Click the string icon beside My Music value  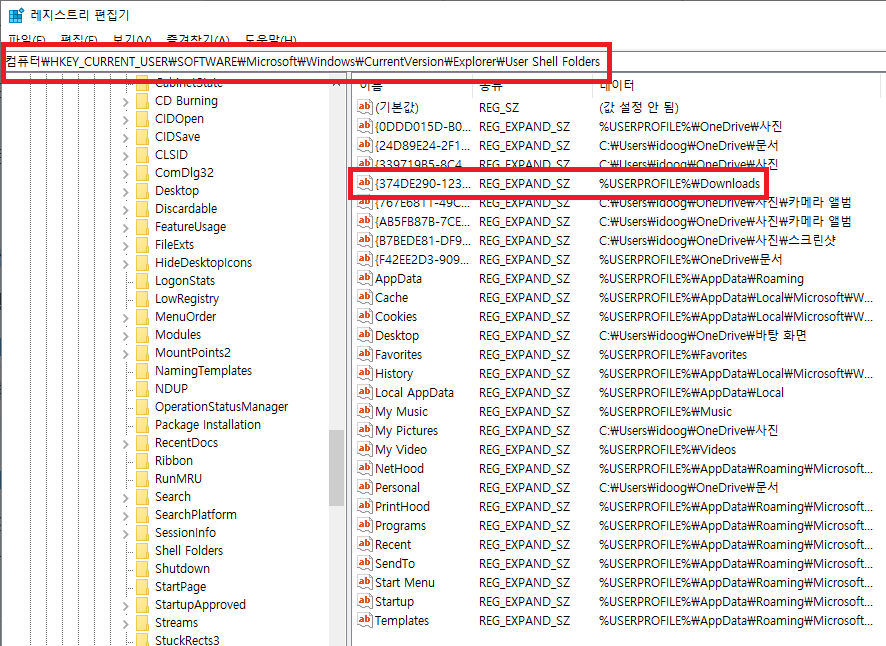coord(364,411)
